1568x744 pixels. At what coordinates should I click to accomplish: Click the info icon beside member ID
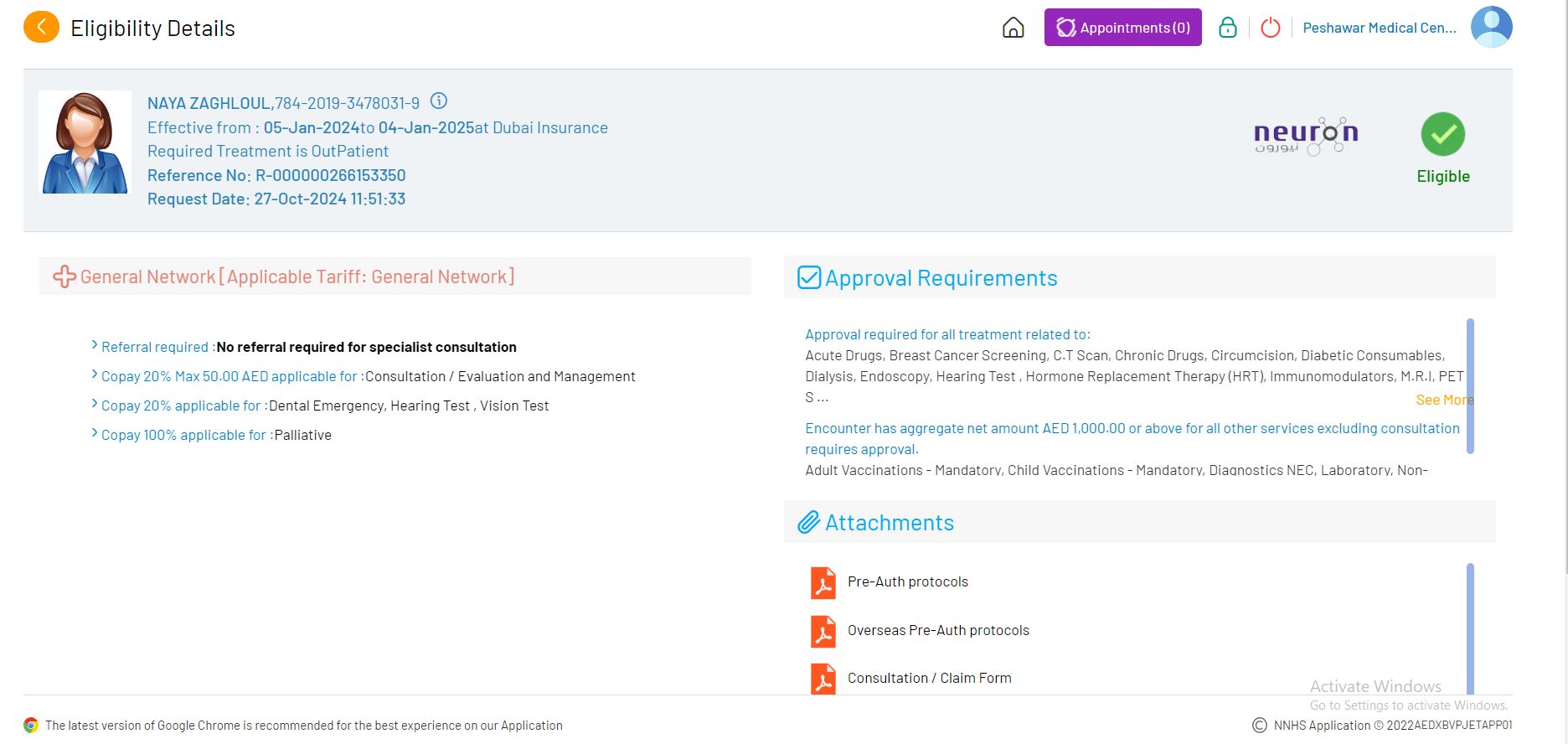click(438, 101)
